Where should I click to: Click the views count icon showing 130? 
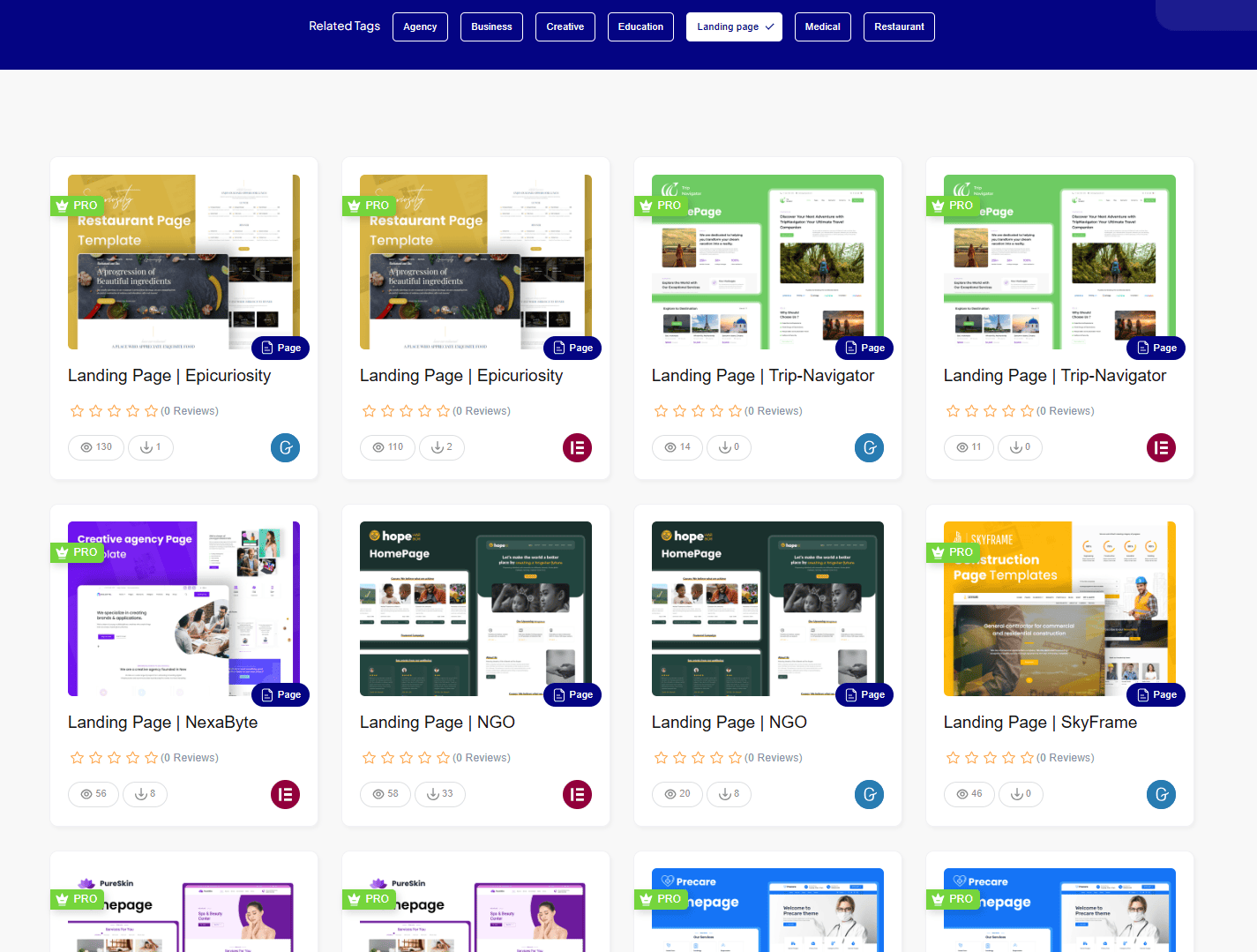tap(95, 447)
